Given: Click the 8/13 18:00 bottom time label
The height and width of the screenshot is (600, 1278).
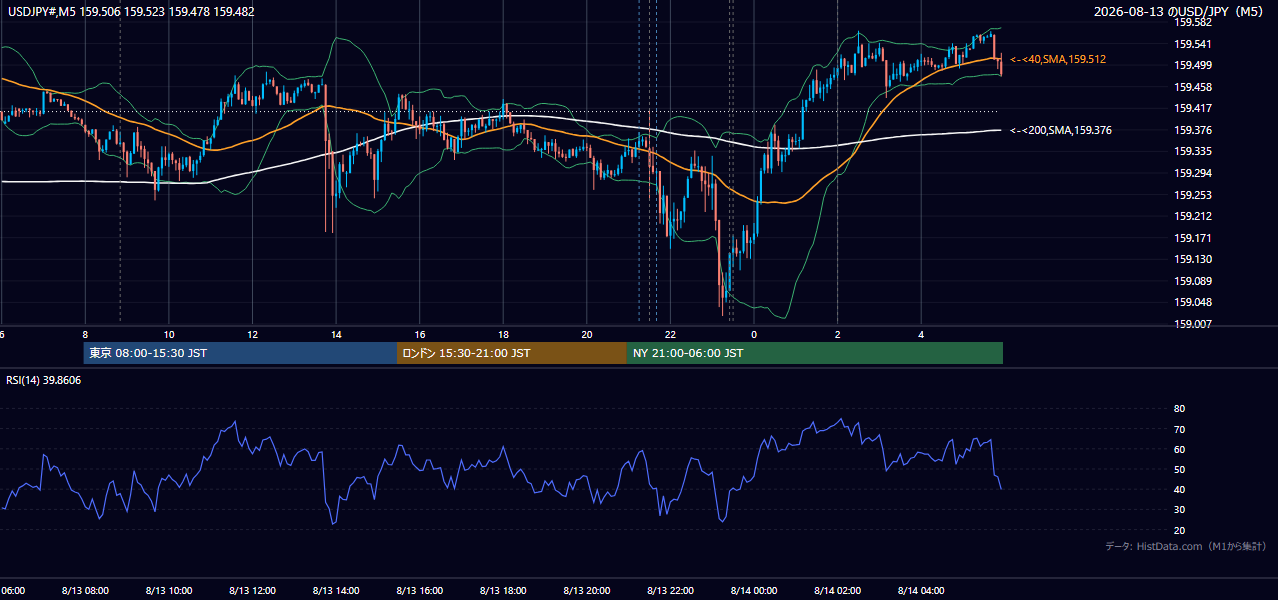Looking at the screenshot, I should click(503, 590).
